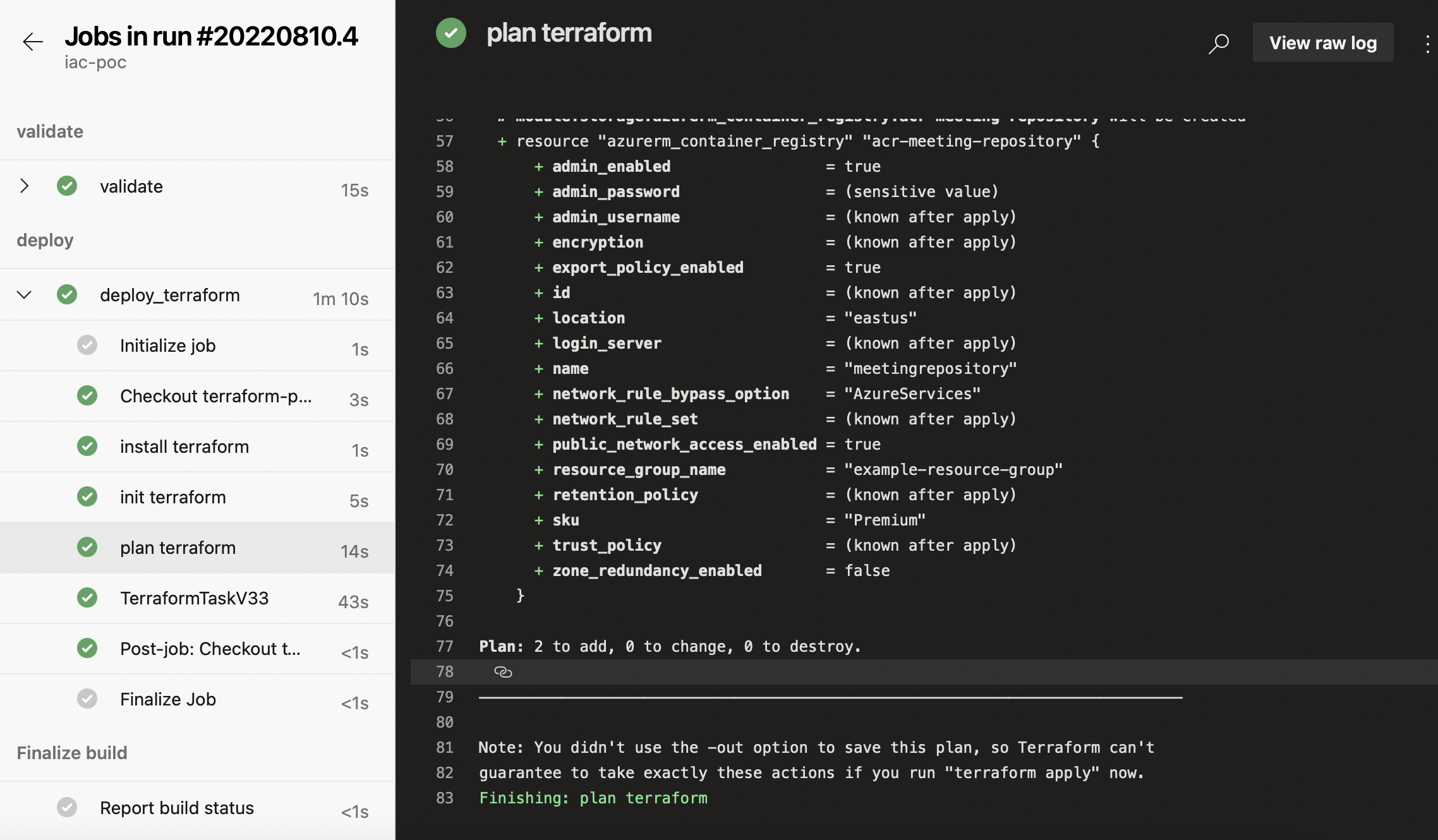Open the log search magnifier icon
This screenshot has width=1438, height=840.
(1219, 43)
